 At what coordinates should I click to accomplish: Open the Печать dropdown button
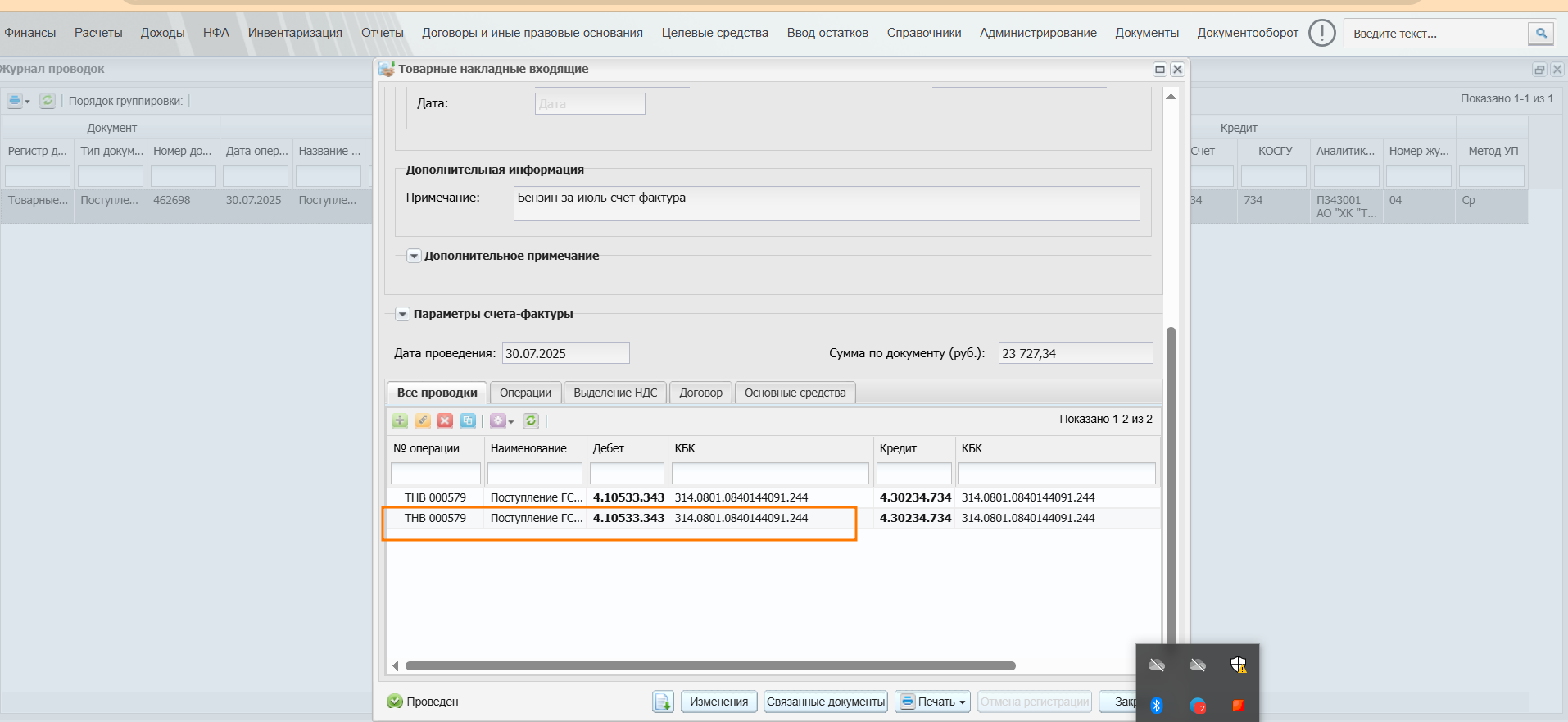click(x=932, y=702)
